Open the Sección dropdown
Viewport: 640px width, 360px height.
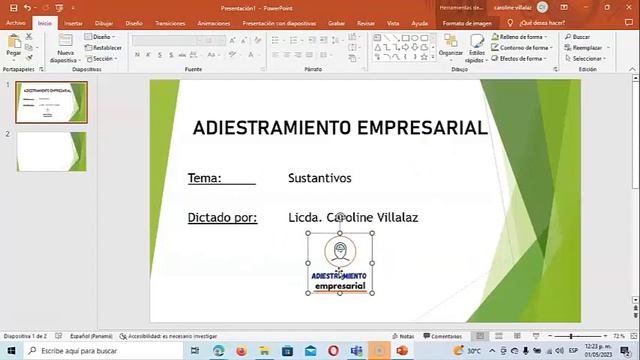tap(102, 59)
